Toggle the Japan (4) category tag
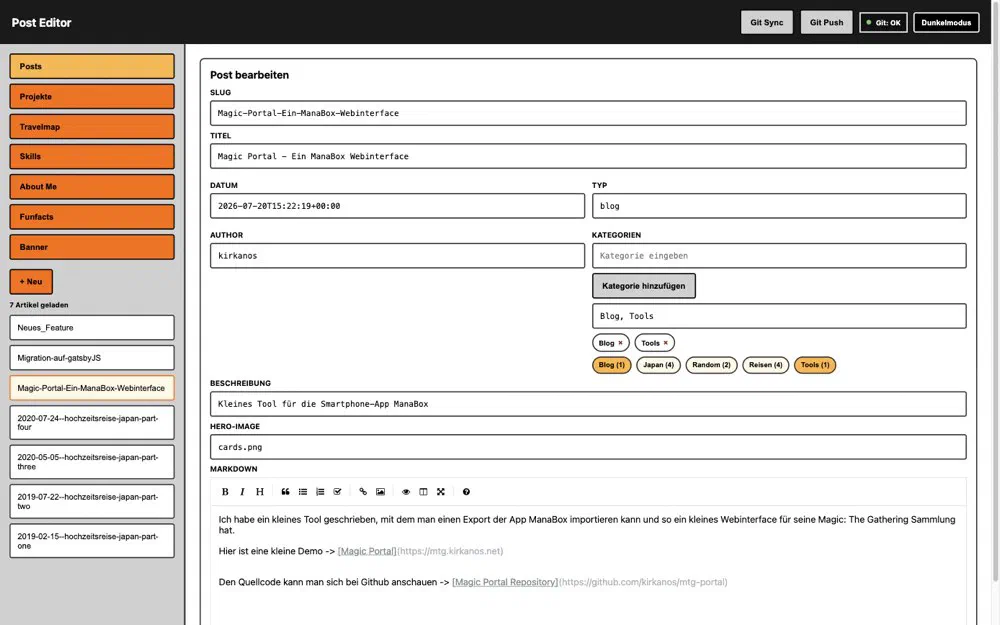 point(658,365)
